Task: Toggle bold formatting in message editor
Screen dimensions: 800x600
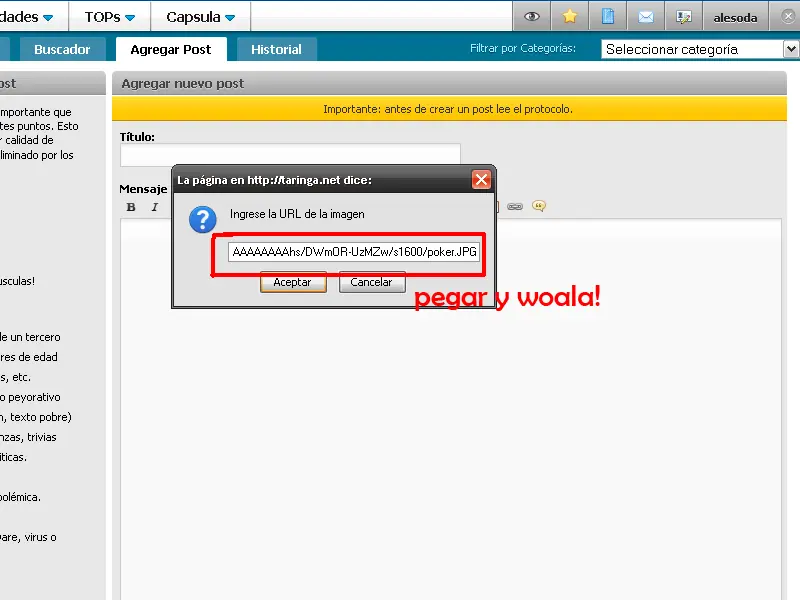Action: pos(131,207)
